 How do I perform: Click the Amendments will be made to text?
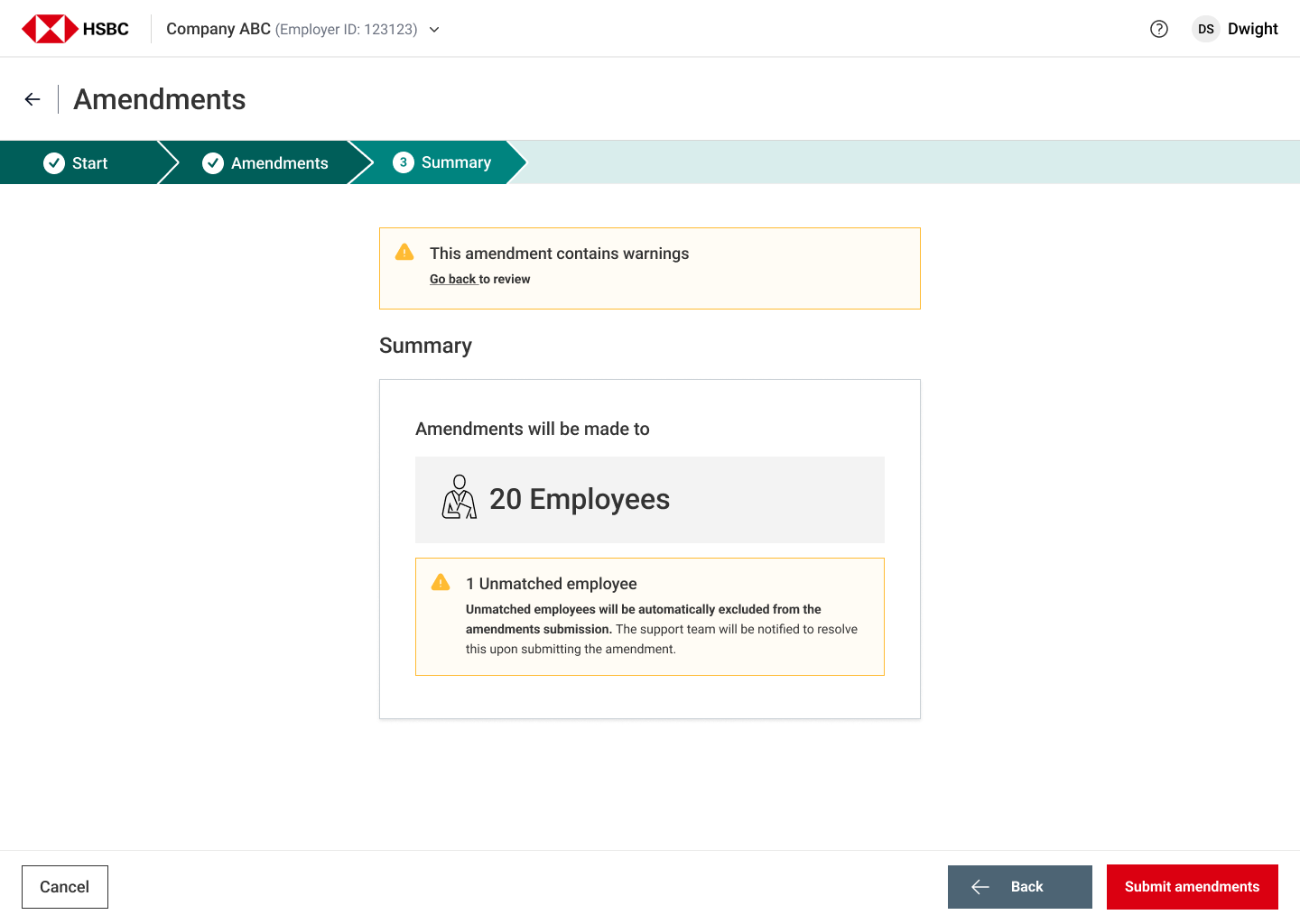click(533, 429)
